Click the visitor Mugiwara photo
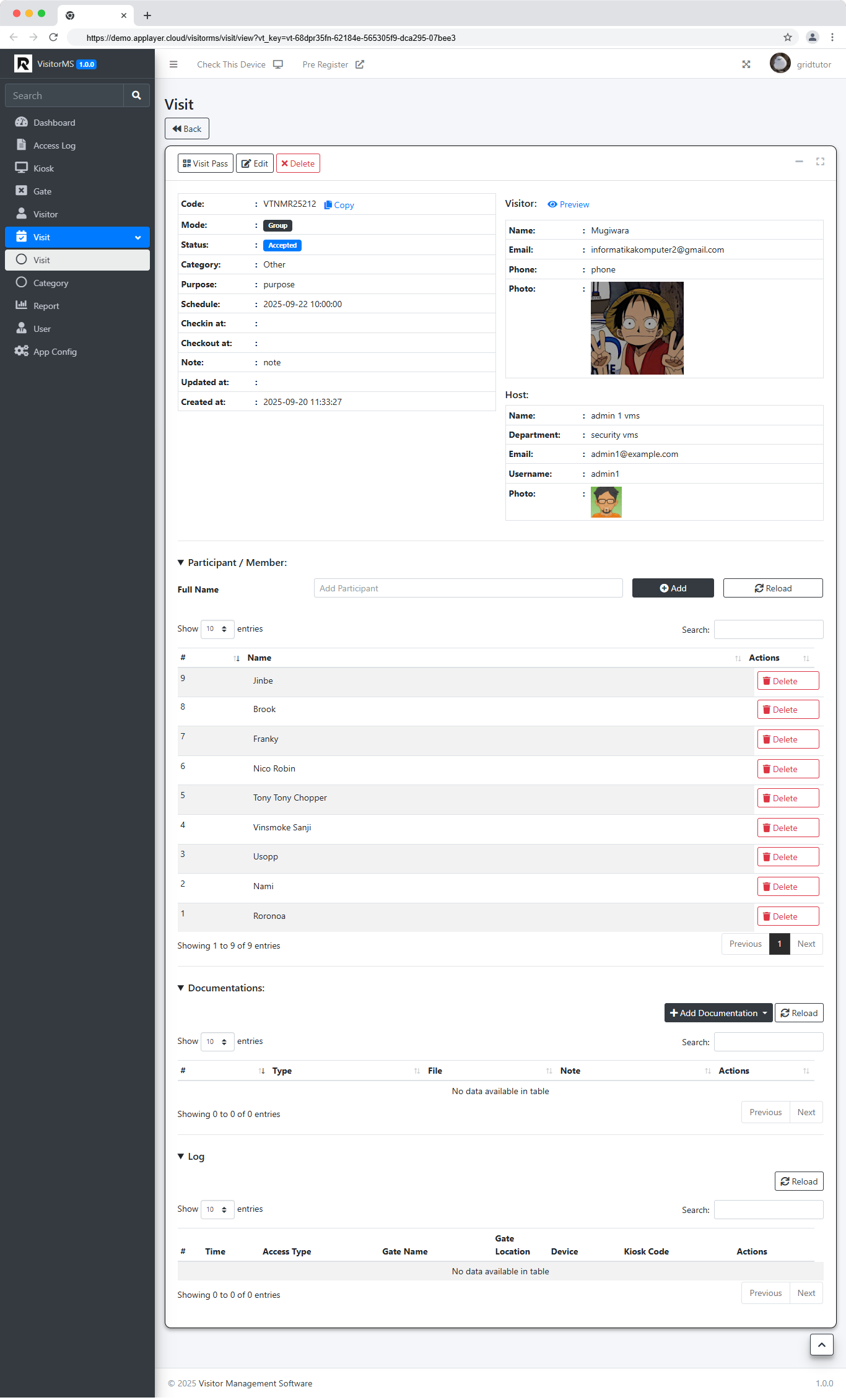 click(637, 328)
